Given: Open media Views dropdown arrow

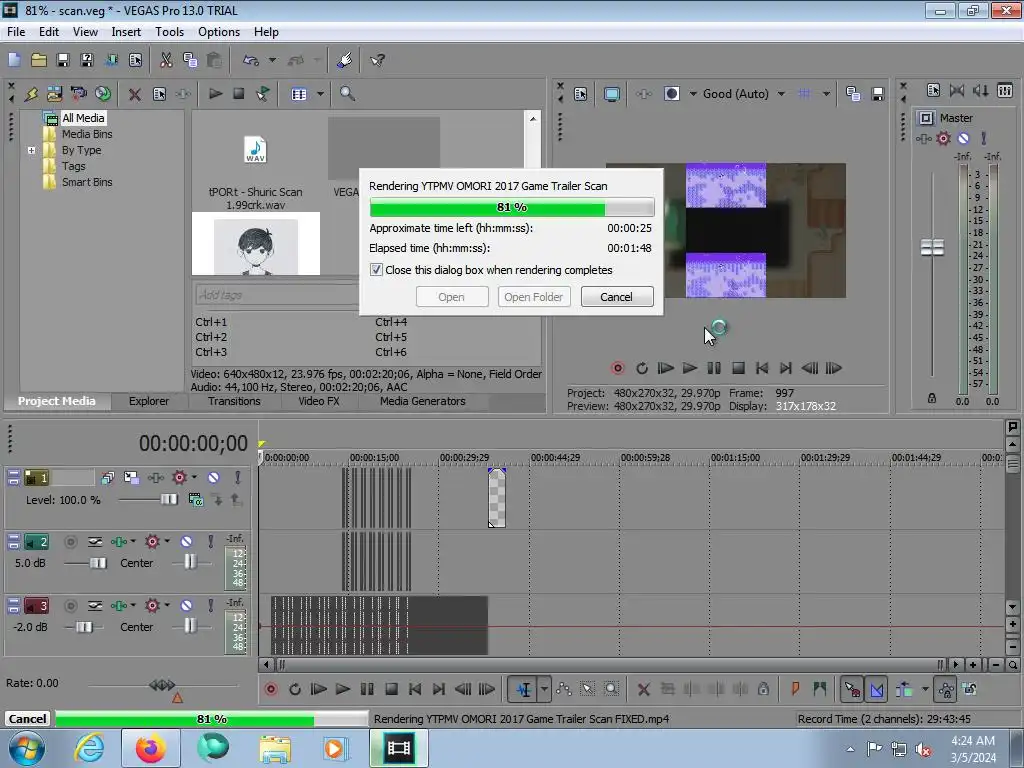Looking at the screenshot, I should coord(320,94).
